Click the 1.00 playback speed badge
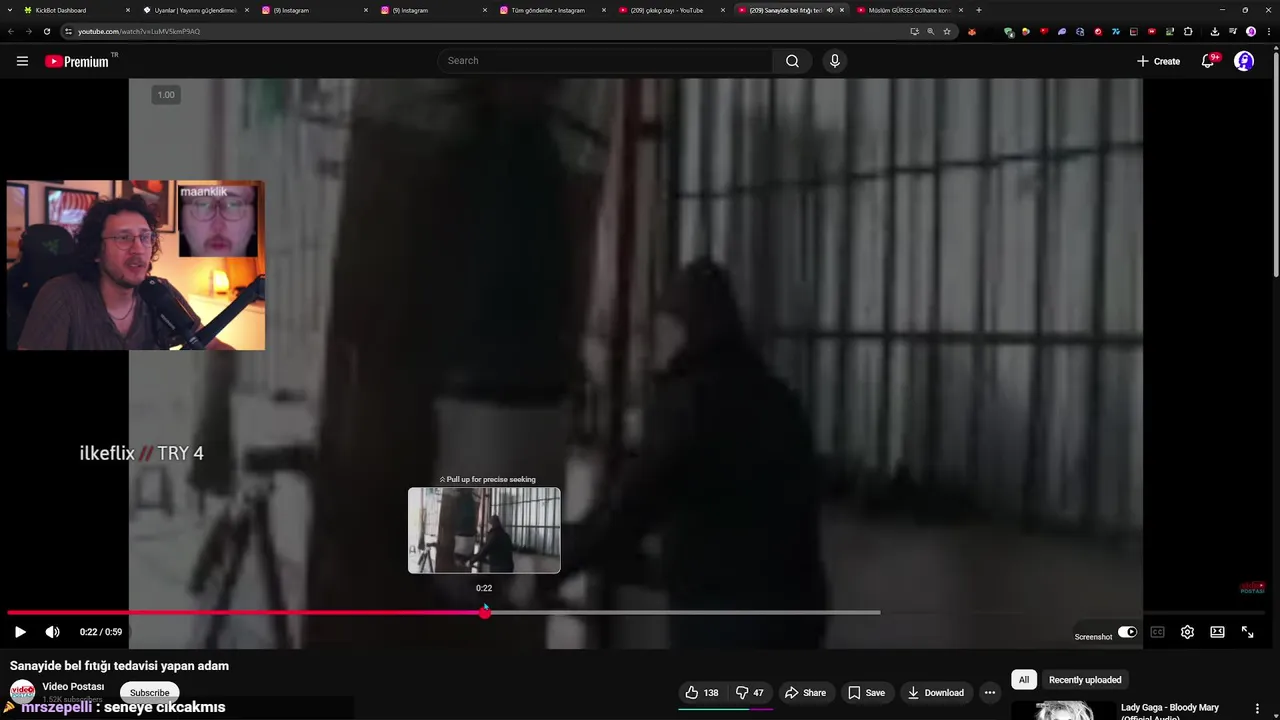This screenshot has width=1280, height=720. [166, 95]
